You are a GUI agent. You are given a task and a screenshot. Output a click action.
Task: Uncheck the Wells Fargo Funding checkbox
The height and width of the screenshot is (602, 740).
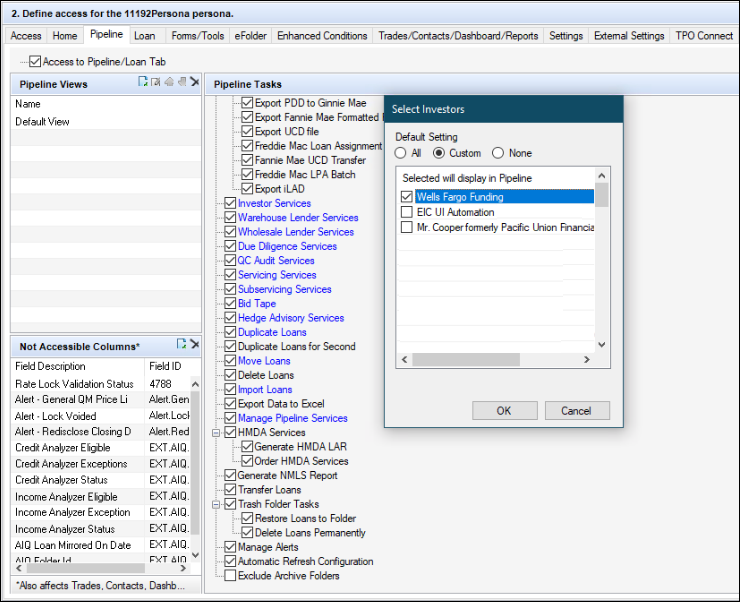pyautogui.click(x=407, y=197)
